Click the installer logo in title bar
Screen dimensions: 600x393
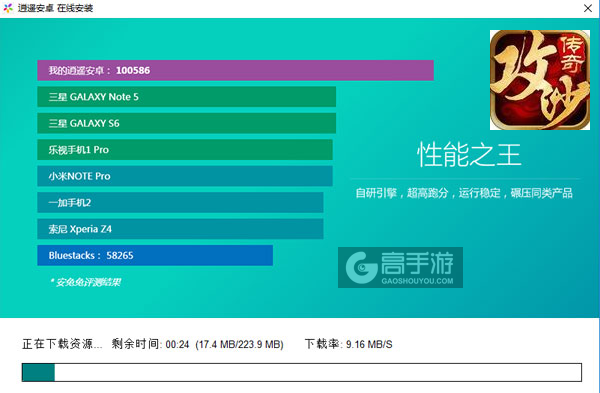point(8,8)
